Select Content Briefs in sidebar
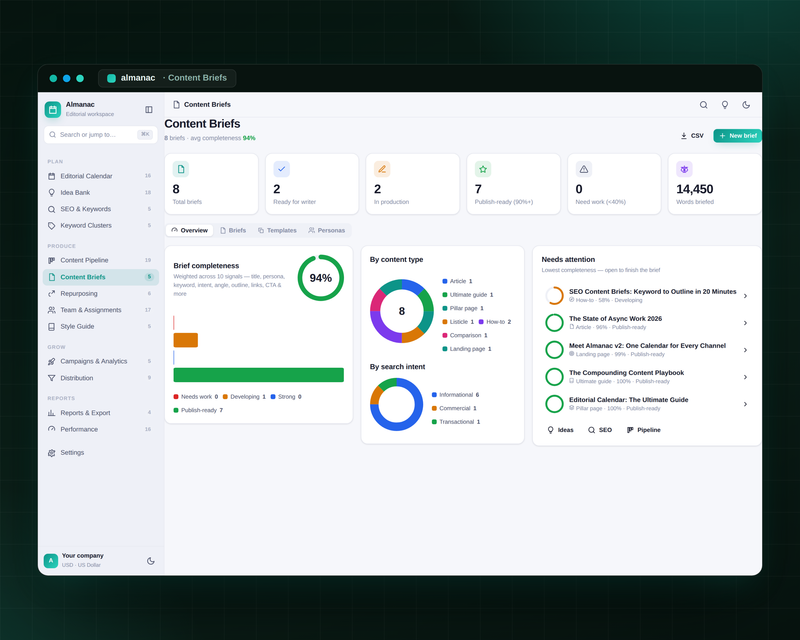 (x=101, y=277)
